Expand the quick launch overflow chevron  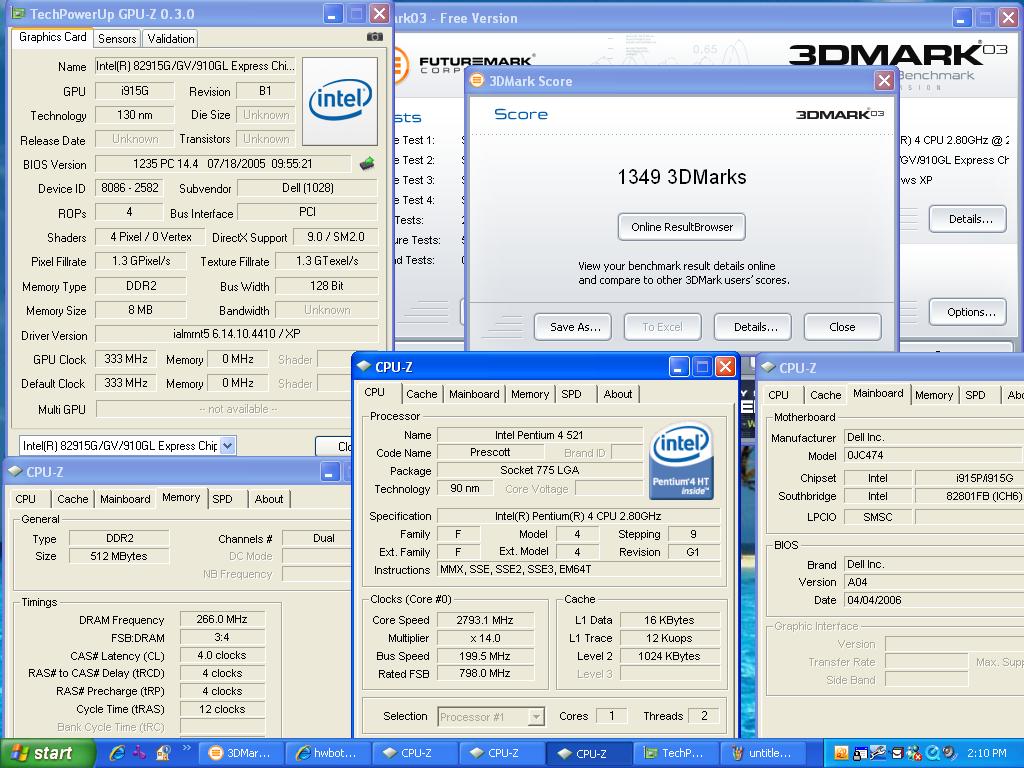(186, 748)
